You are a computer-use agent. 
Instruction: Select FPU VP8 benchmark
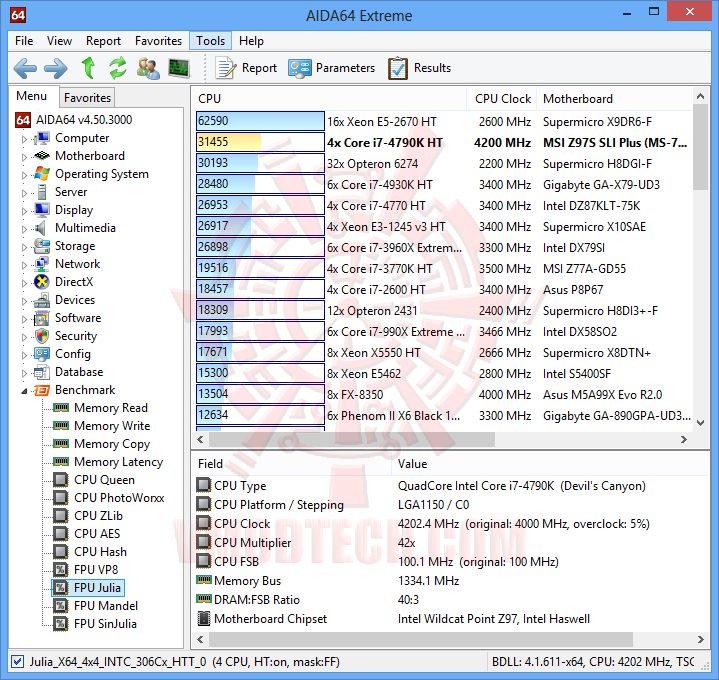pos(96,569)
